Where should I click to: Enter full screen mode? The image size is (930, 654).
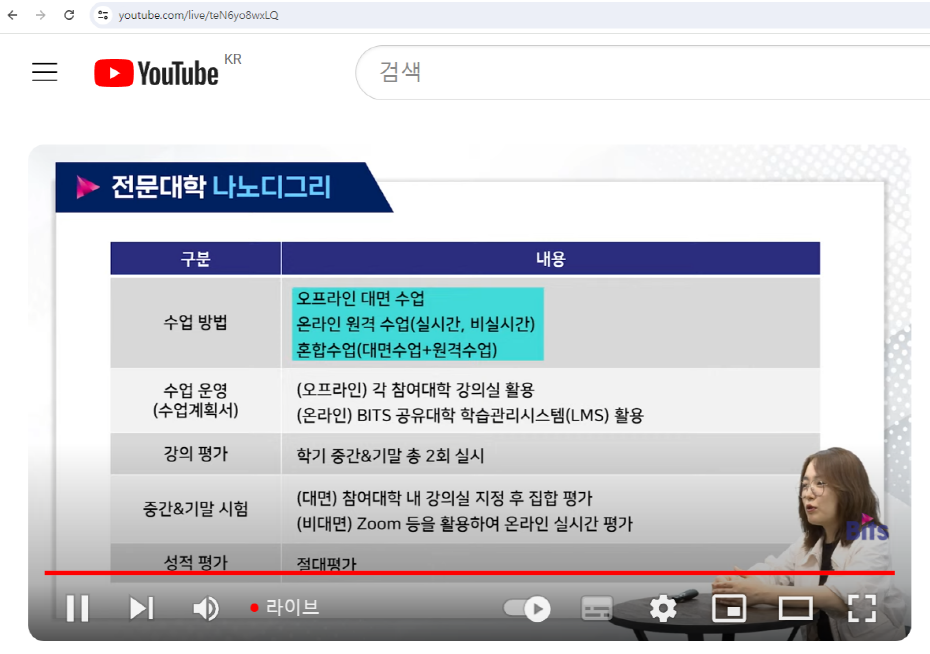pos(862,608)
